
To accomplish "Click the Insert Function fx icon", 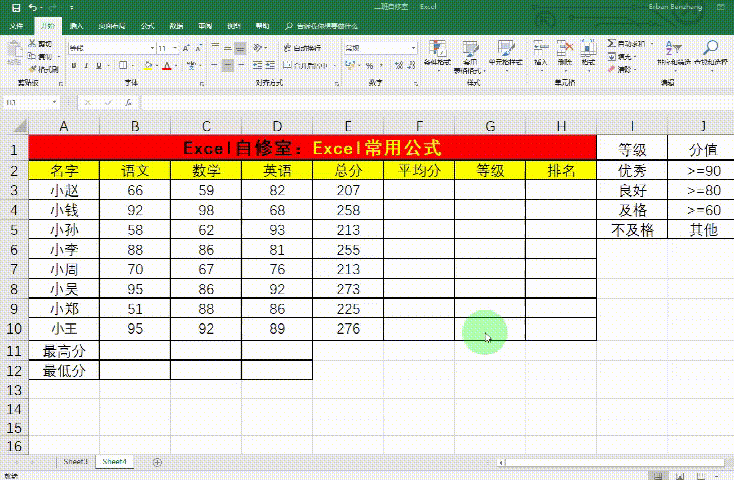I will point(129,102).
